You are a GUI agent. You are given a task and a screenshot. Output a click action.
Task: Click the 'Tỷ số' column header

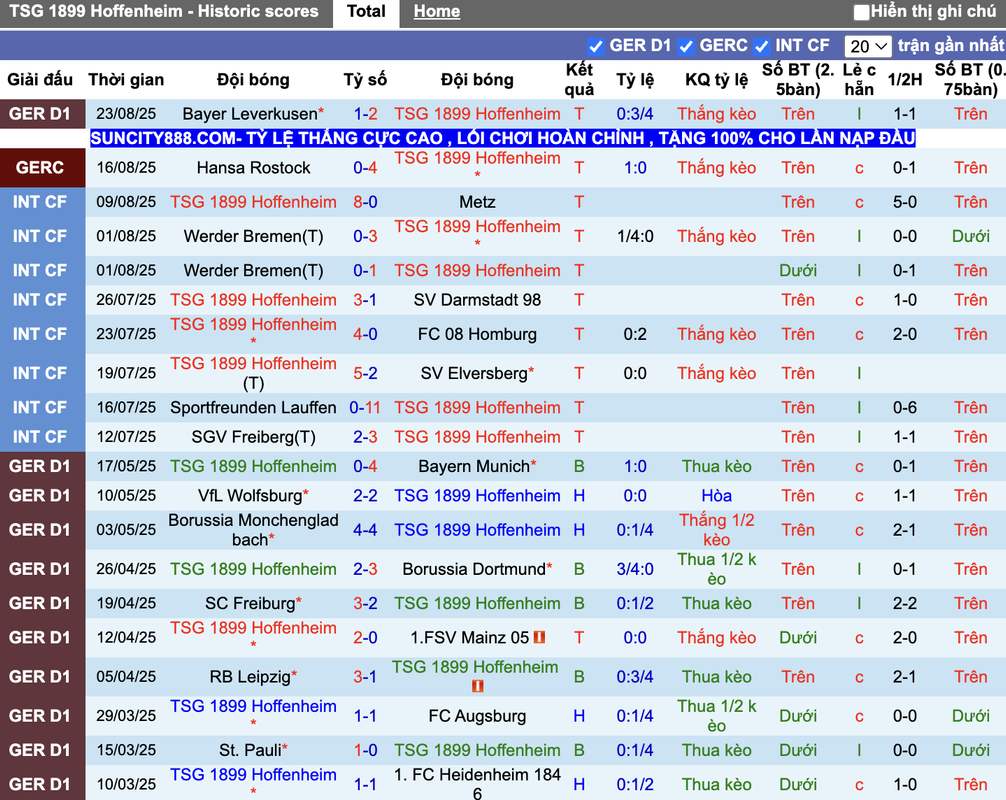tap(365, 80)
